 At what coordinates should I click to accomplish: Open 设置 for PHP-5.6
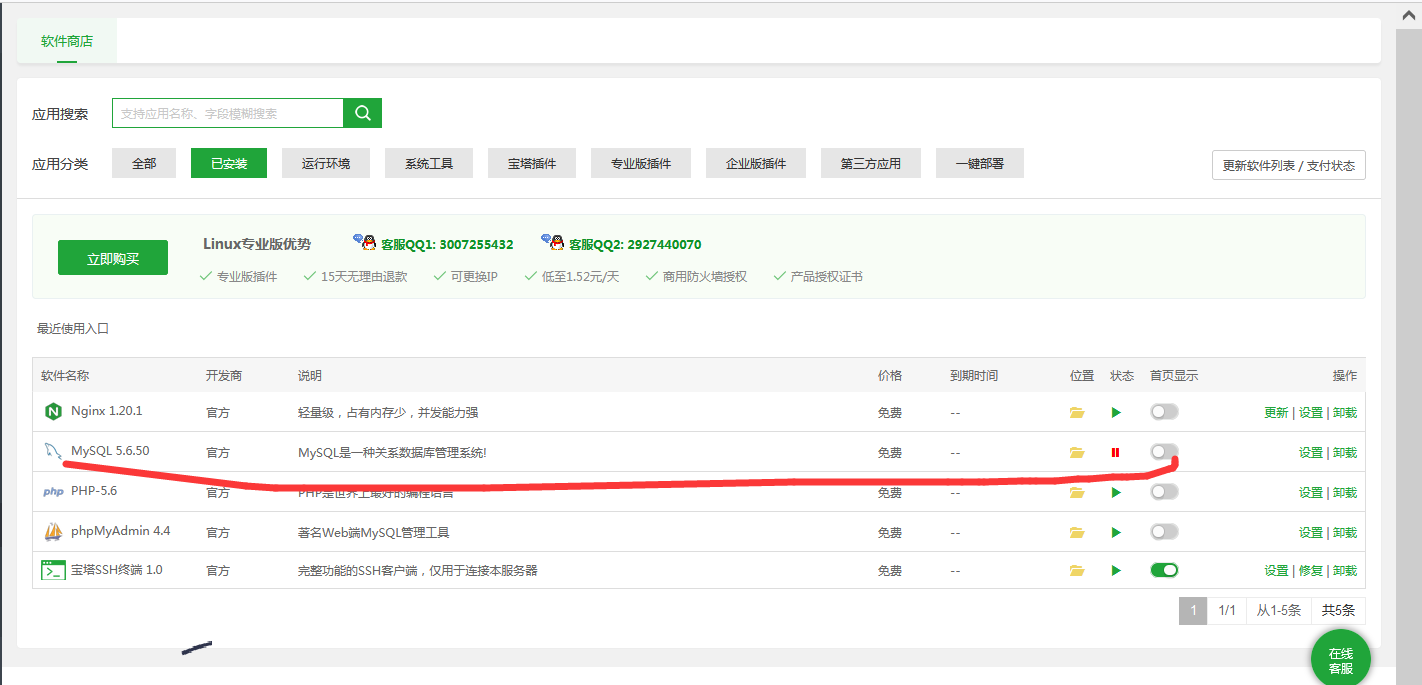[x=1311, y=492]
